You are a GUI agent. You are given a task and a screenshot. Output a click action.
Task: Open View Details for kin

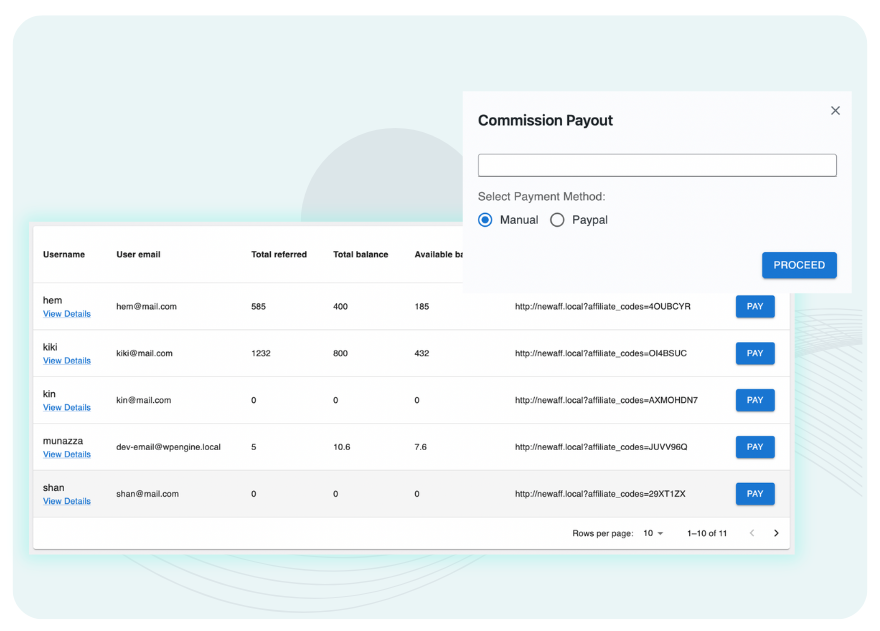[67, 408]
